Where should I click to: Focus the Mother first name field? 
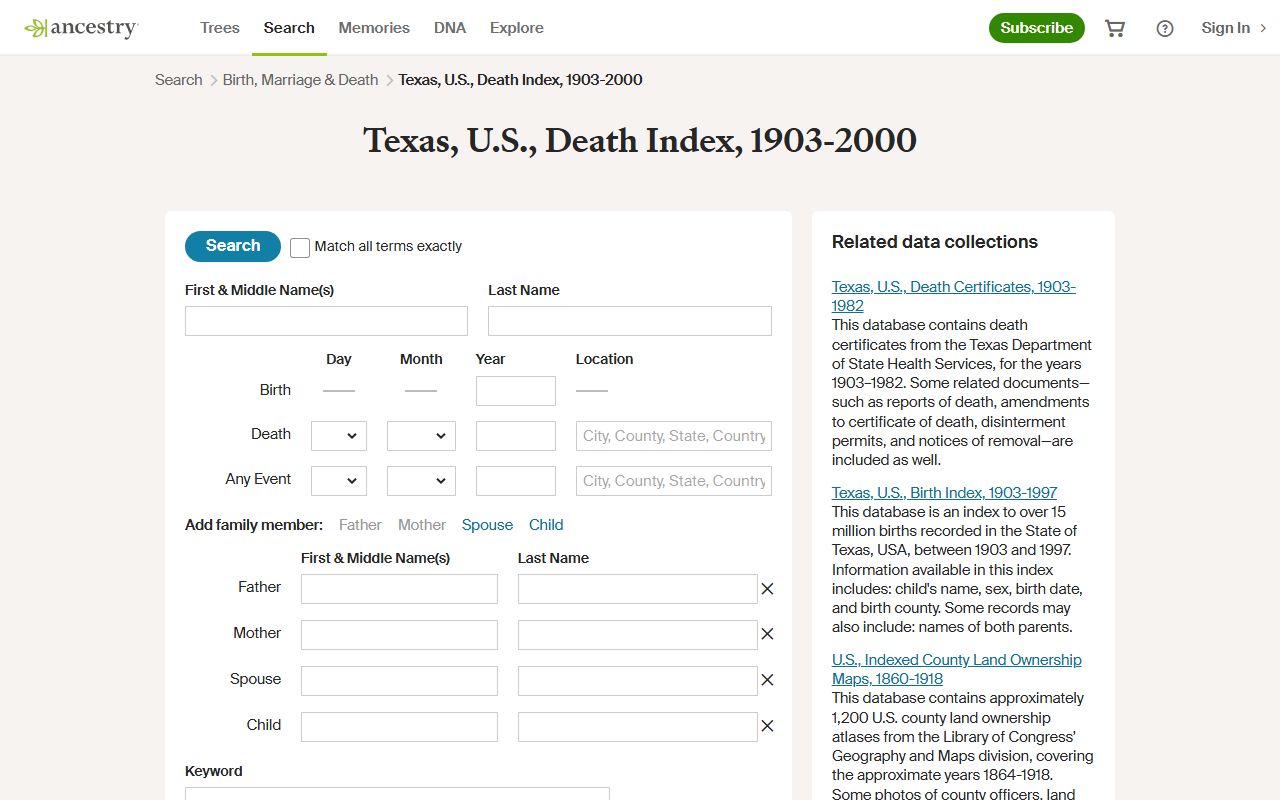tap(399, 635)
